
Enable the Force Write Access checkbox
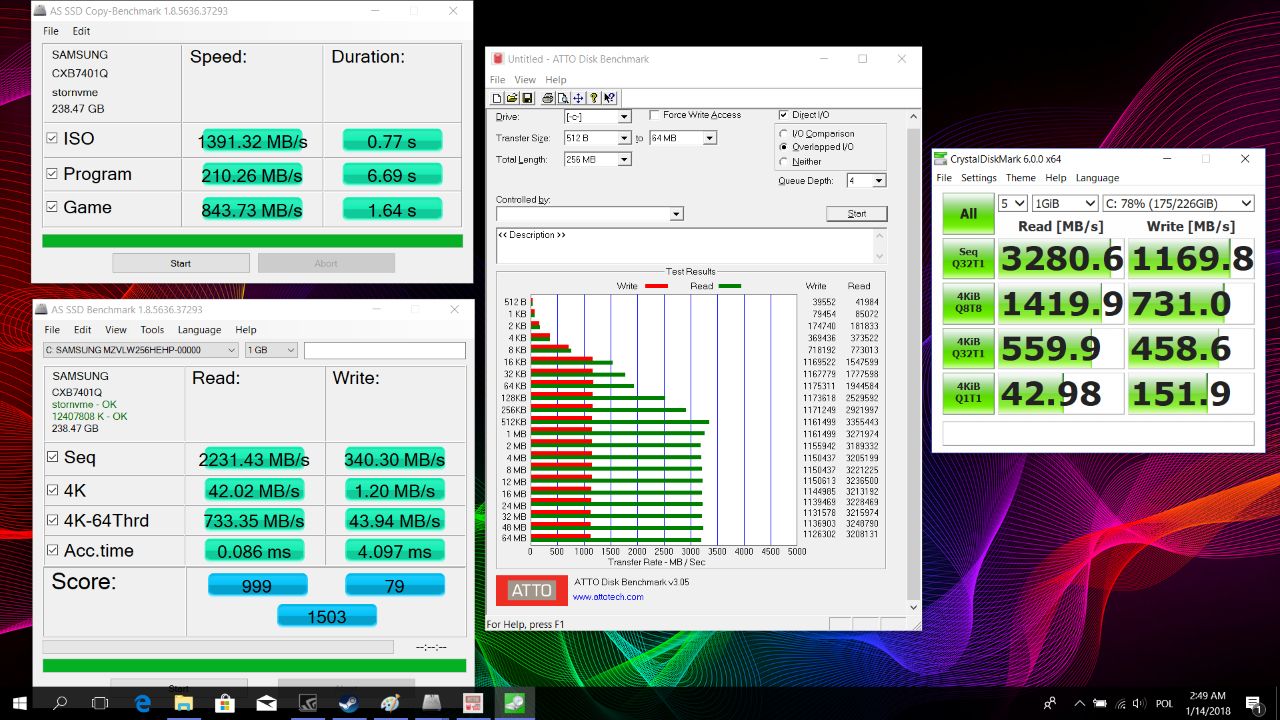[x=654, y=115]
